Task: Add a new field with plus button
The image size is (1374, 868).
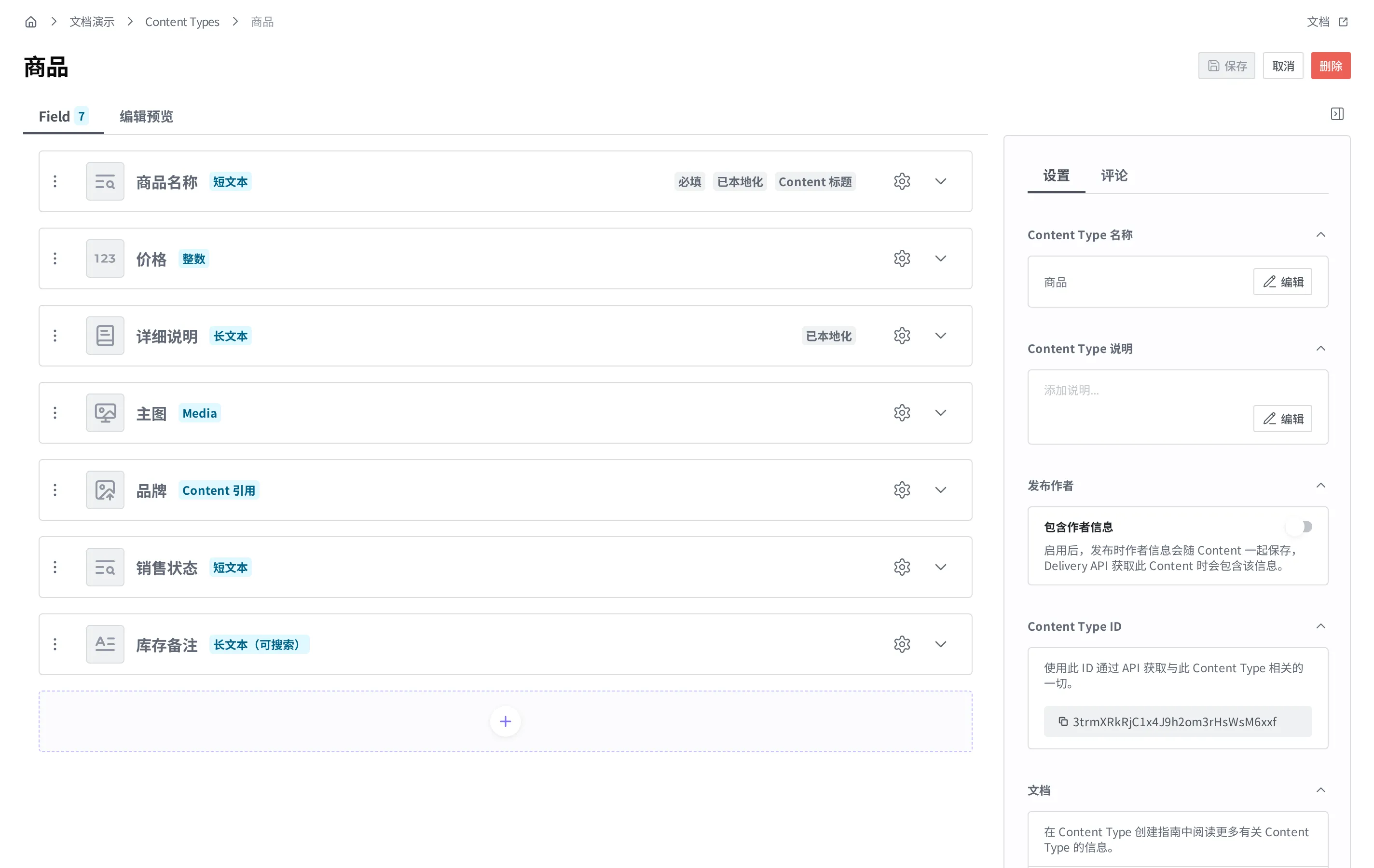Action: (506, 721)
